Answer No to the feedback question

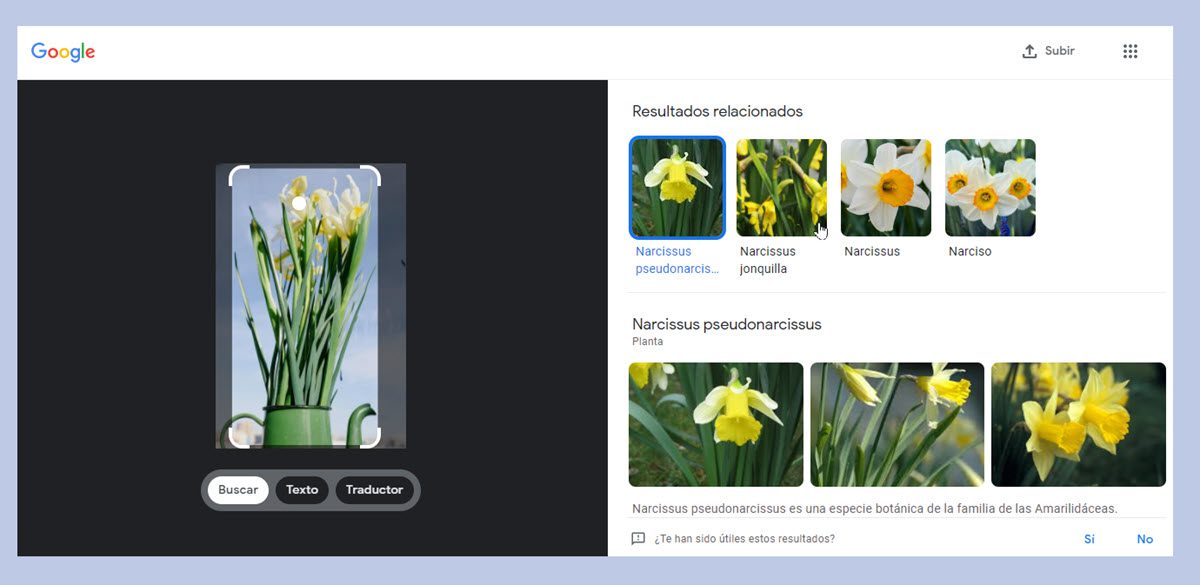1145,539
